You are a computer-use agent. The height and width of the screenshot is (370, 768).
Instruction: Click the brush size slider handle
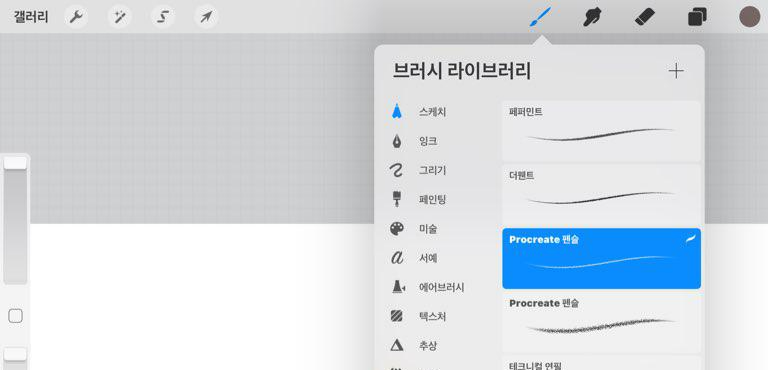(15, 163)
